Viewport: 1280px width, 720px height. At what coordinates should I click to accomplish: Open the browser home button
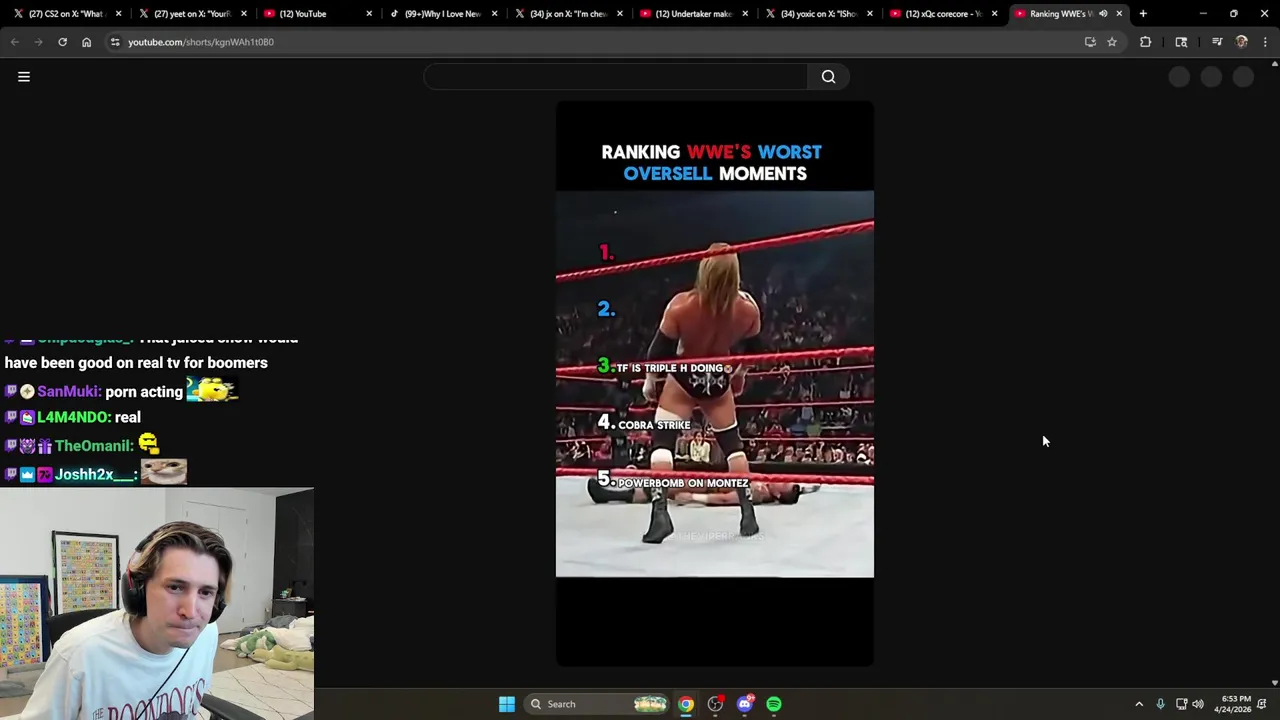click(86, 42)
